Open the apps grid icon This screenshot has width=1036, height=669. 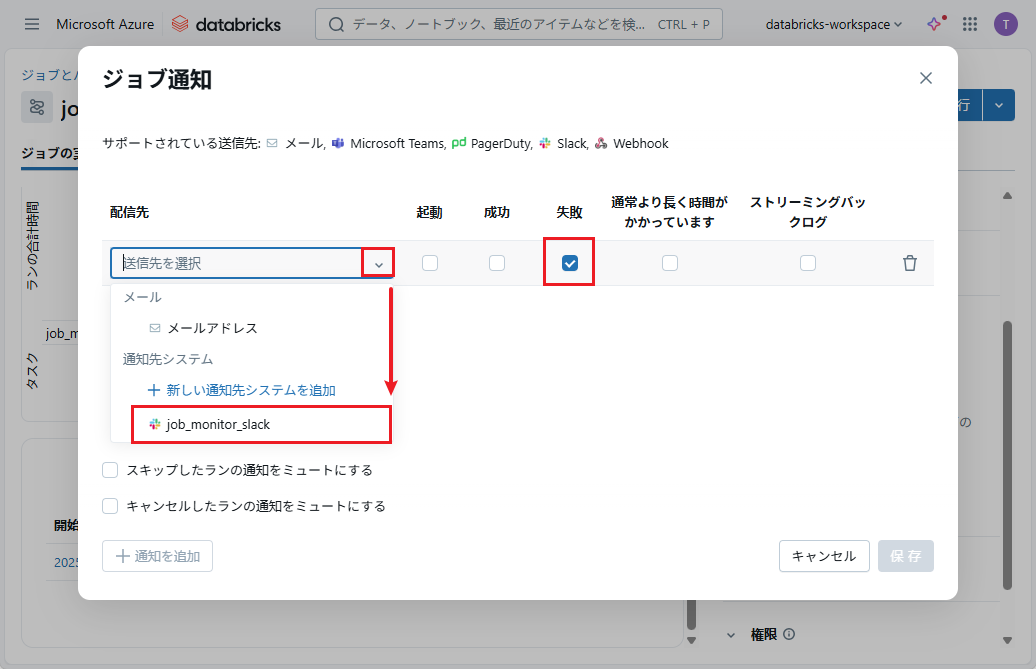(969, 24)
